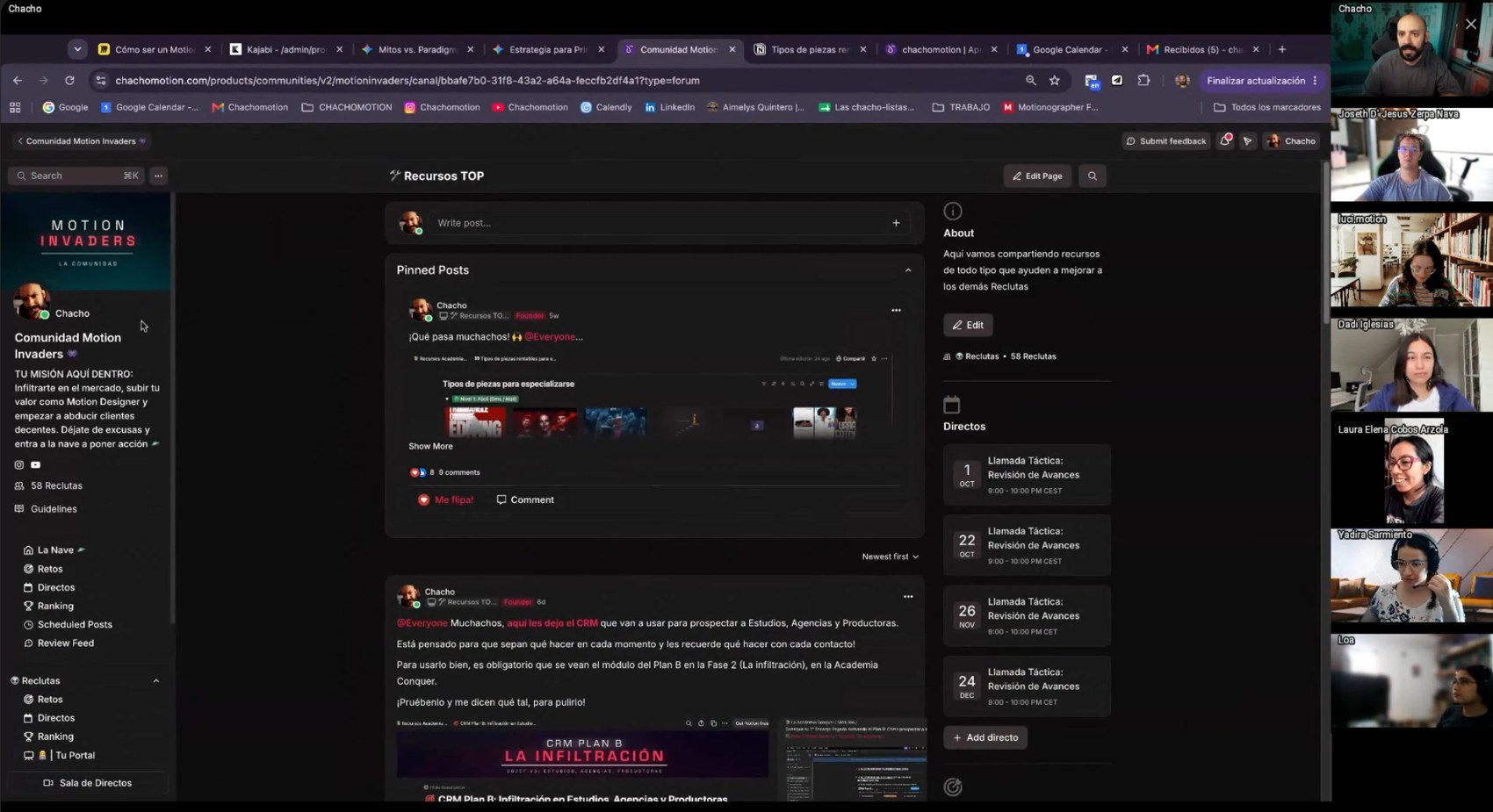Switch to the Google Calendar tab
This screenshot has height=812, width=1493.
click(1071, 49)
